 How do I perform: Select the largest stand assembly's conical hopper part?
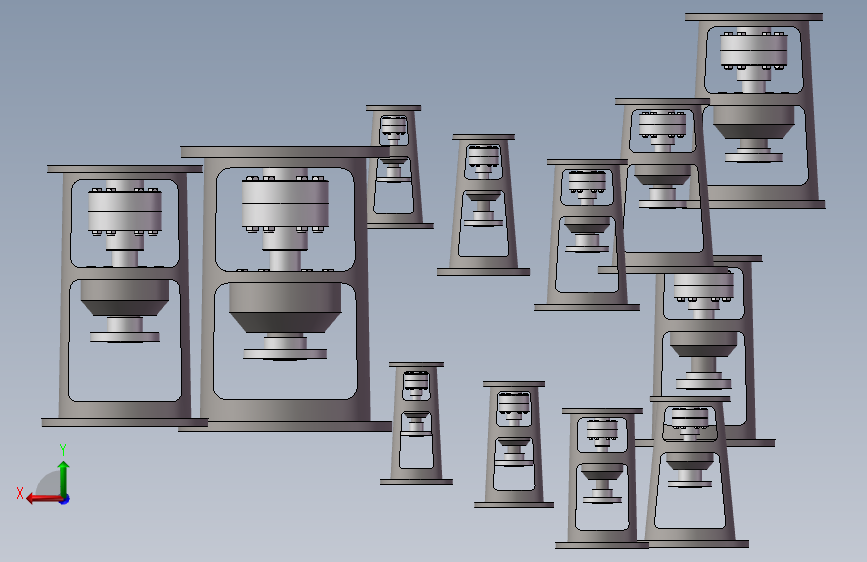[x=285, y=308]
